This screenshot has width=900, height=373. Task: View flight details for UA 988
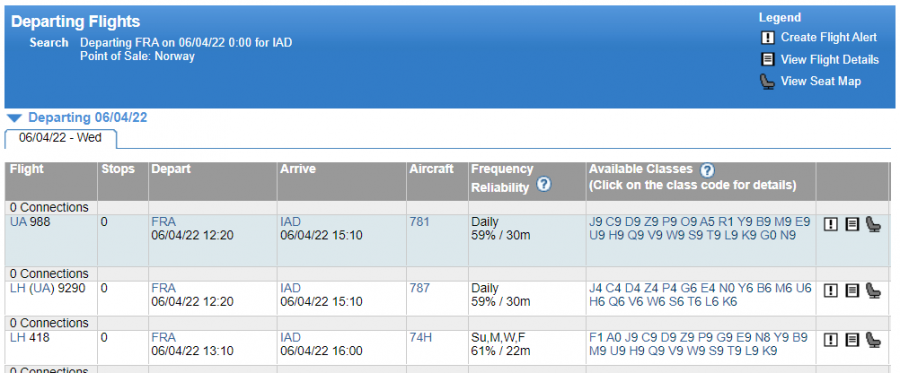point(852,224)
